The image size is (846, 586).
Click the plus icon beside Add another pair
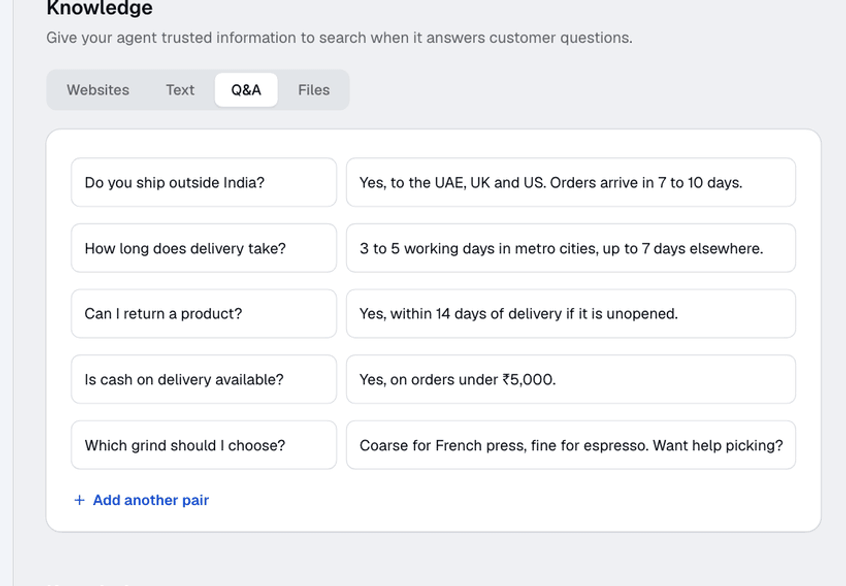click(x=79, y=500)
